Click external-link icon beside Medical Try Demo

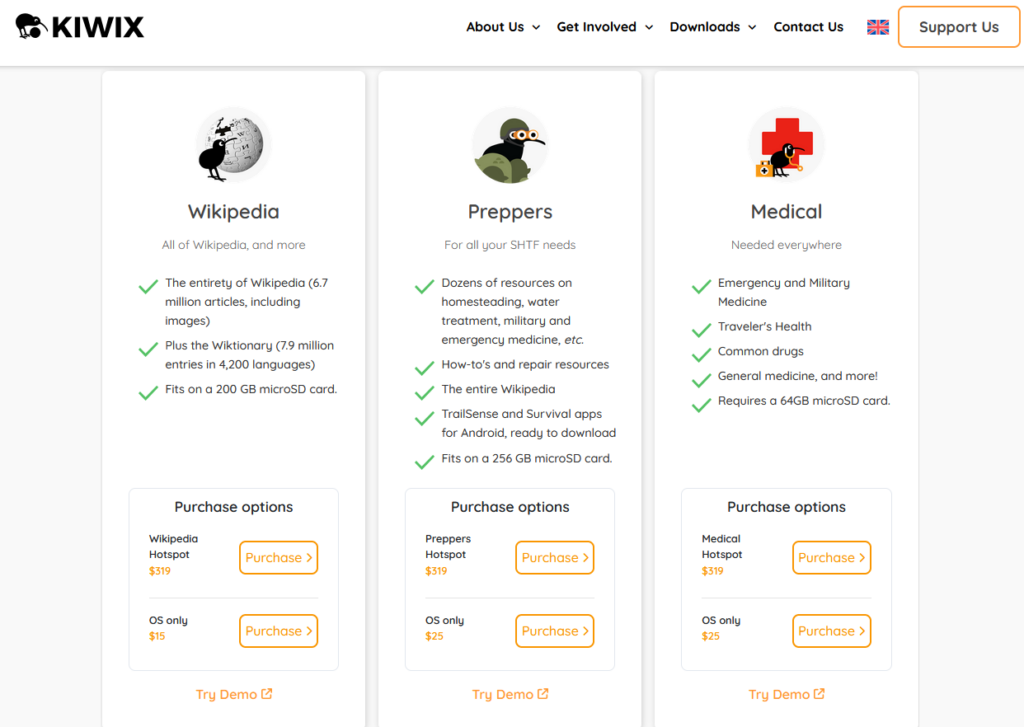pos(819,694)
